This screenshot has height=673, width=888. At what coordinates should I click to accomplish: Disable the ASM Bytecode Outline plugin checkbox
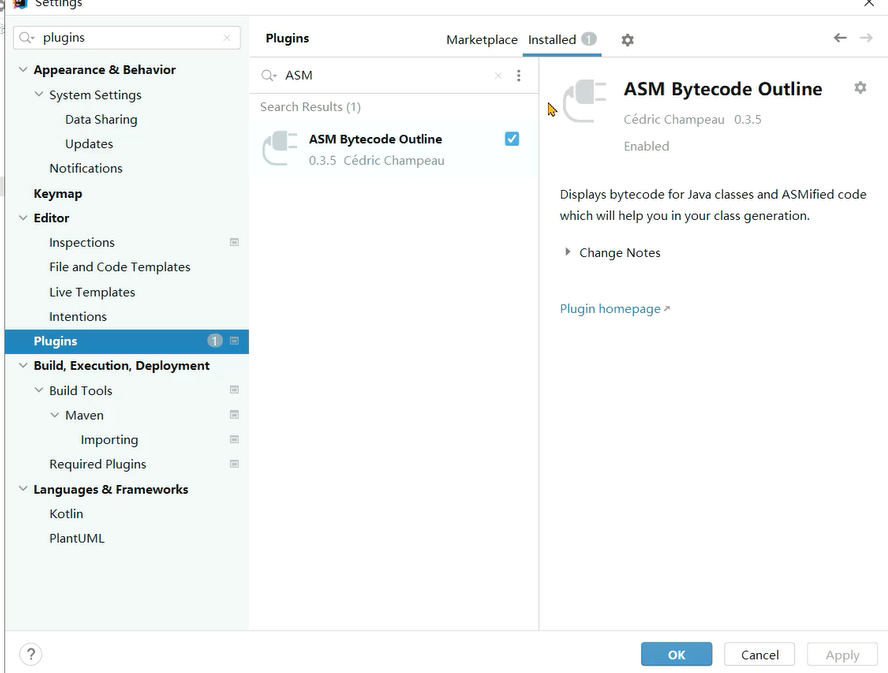coord(512,139)
